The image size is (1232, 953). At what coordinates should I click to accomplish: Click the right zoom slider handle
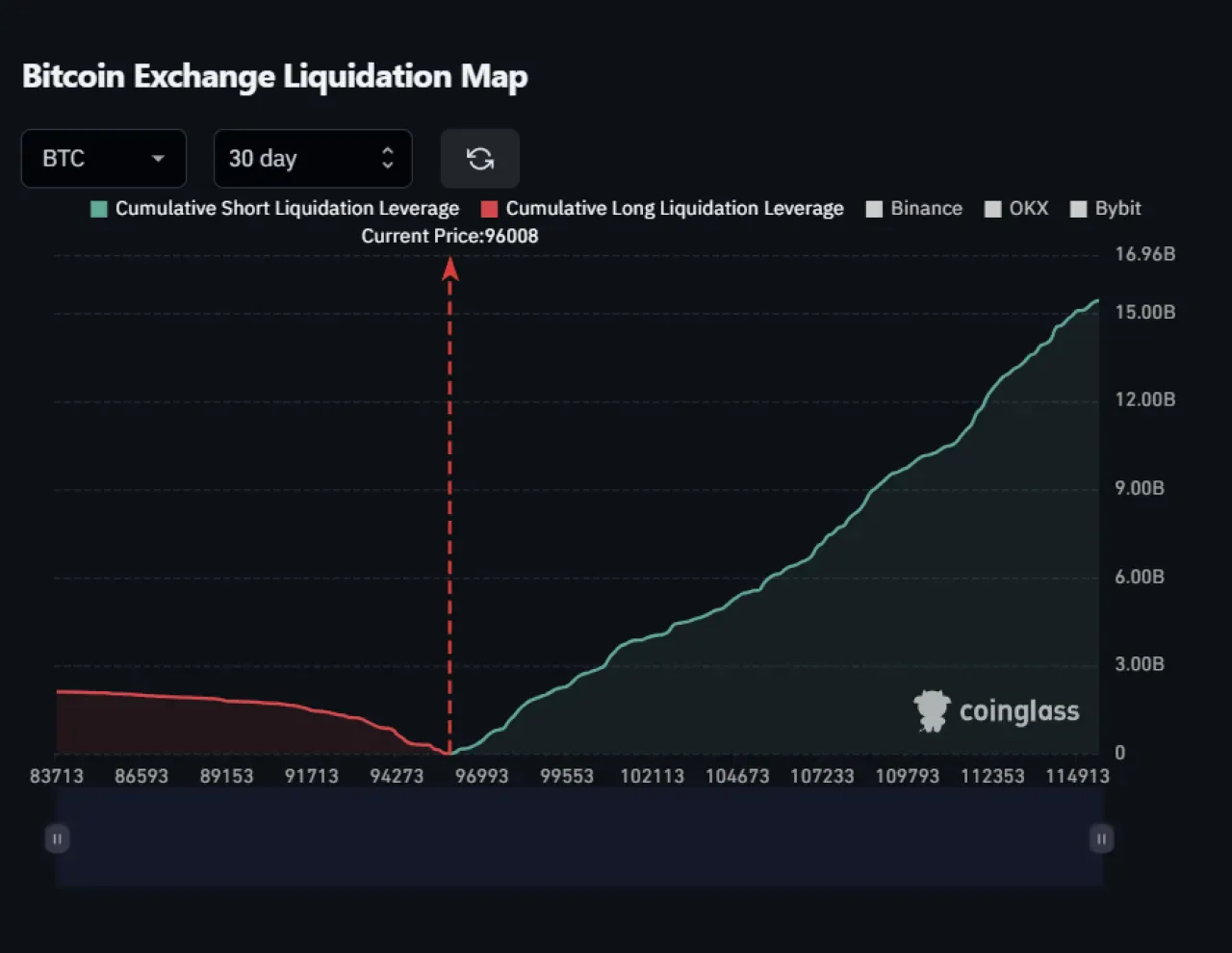[1101, 838]
